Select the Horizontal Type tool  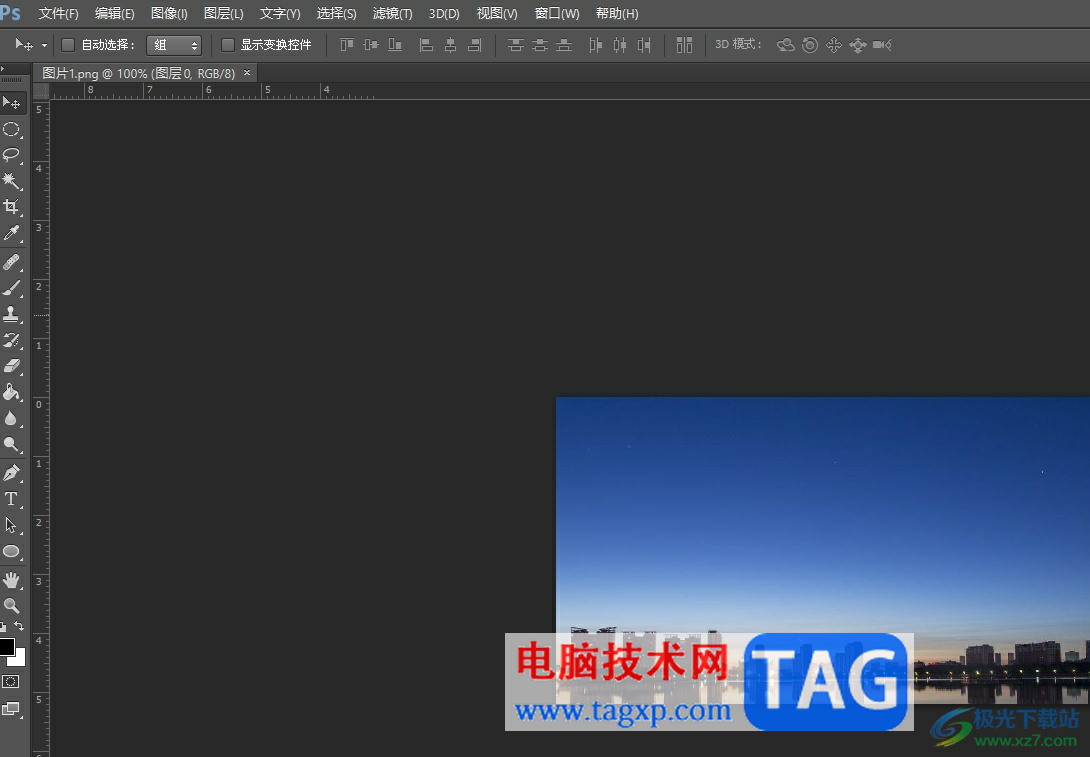(x=11, y=499)
